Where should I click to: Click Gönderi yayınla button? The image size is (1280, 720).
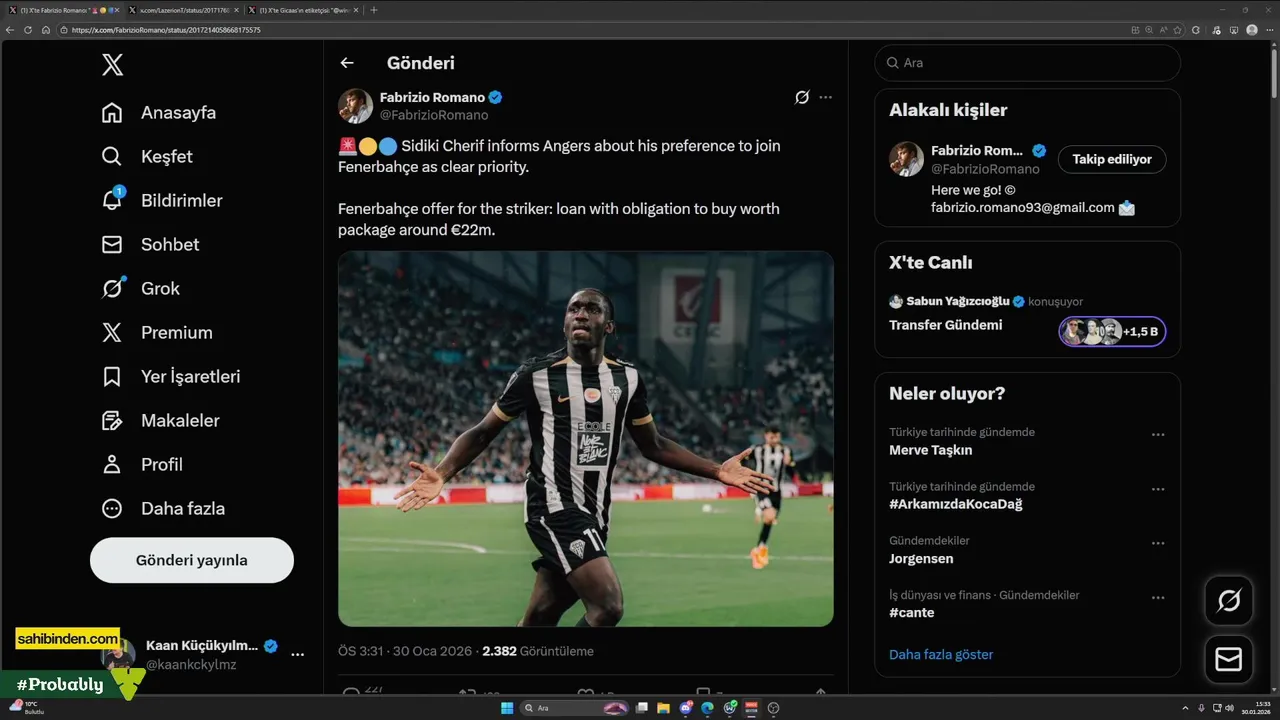click(x=192, y=560)
